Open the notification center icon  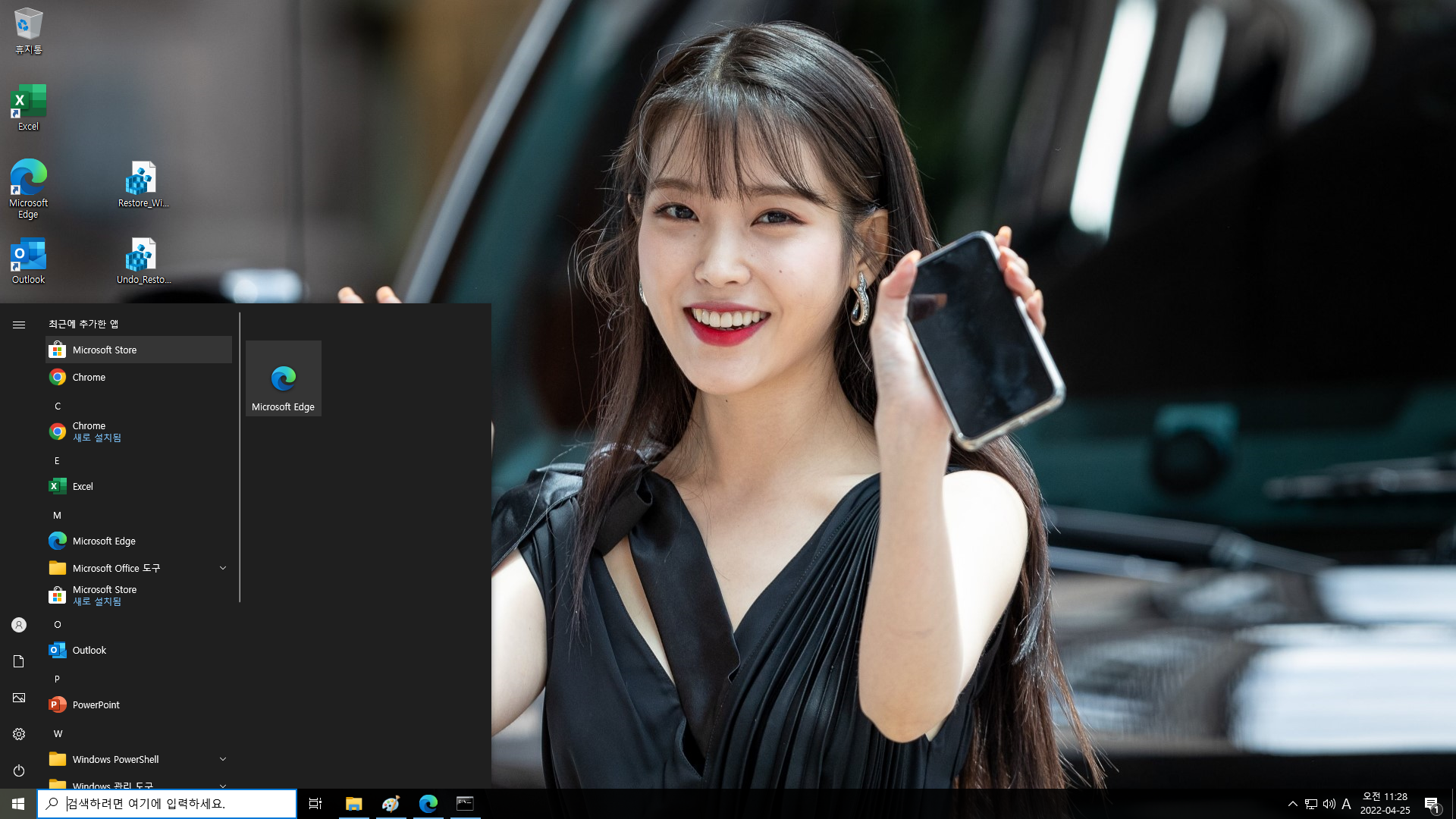click(1432, 804)
